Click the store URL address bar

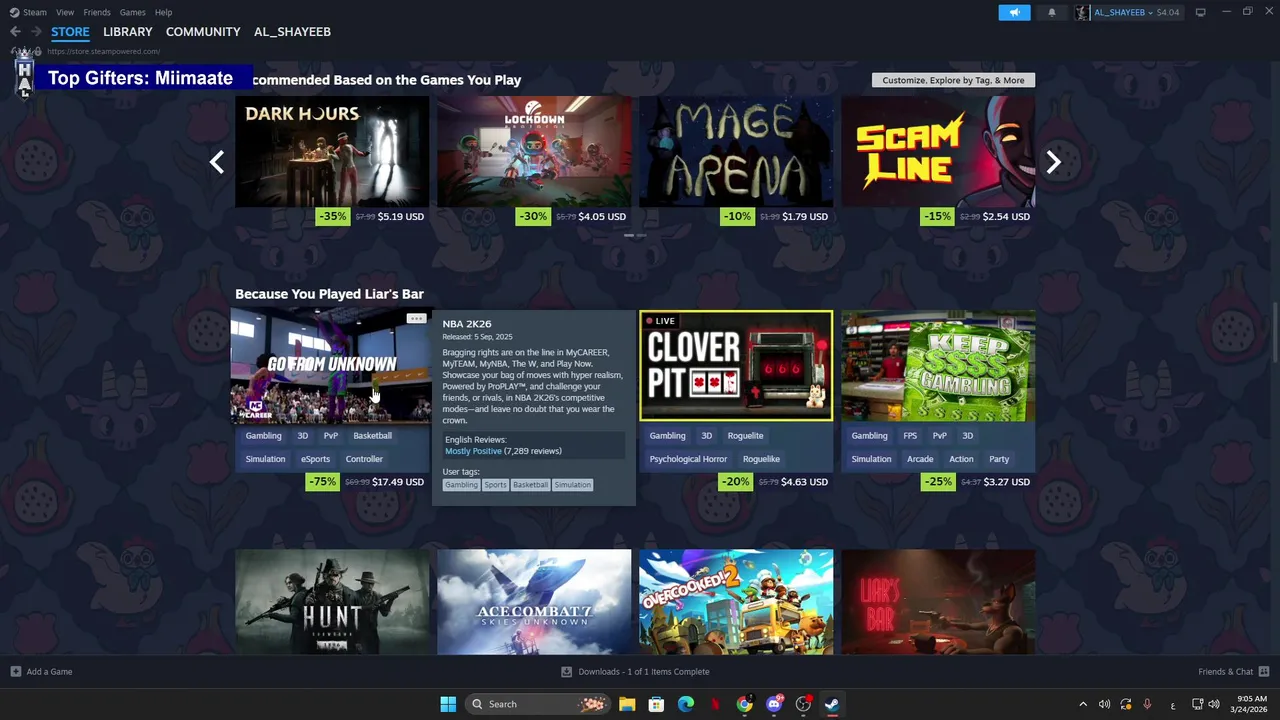pyautogui.click(x=103, y=51)
